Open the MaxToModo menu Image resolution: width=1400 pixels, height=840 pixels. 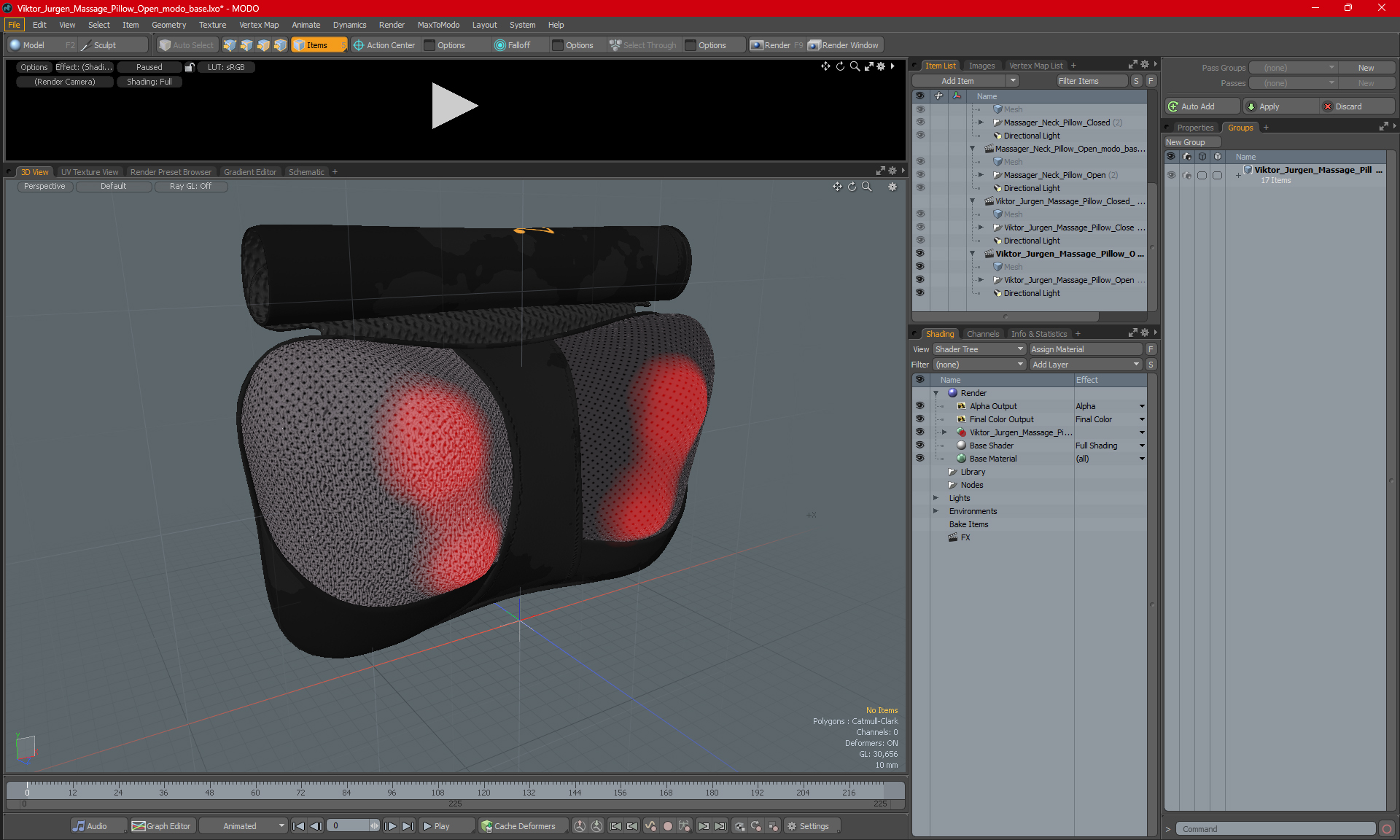438,25
